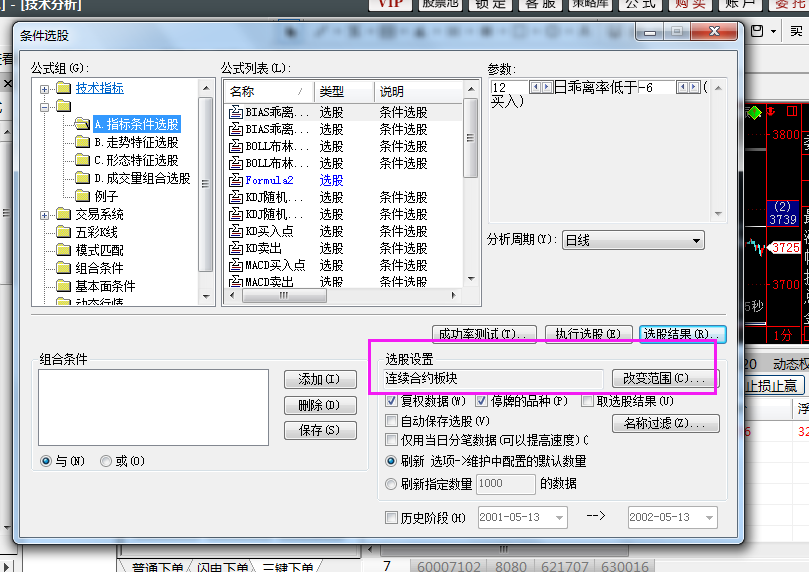Click the 执行选股 button
The height and width of the screenshot is (572, 809).
[x=589, y=334]
